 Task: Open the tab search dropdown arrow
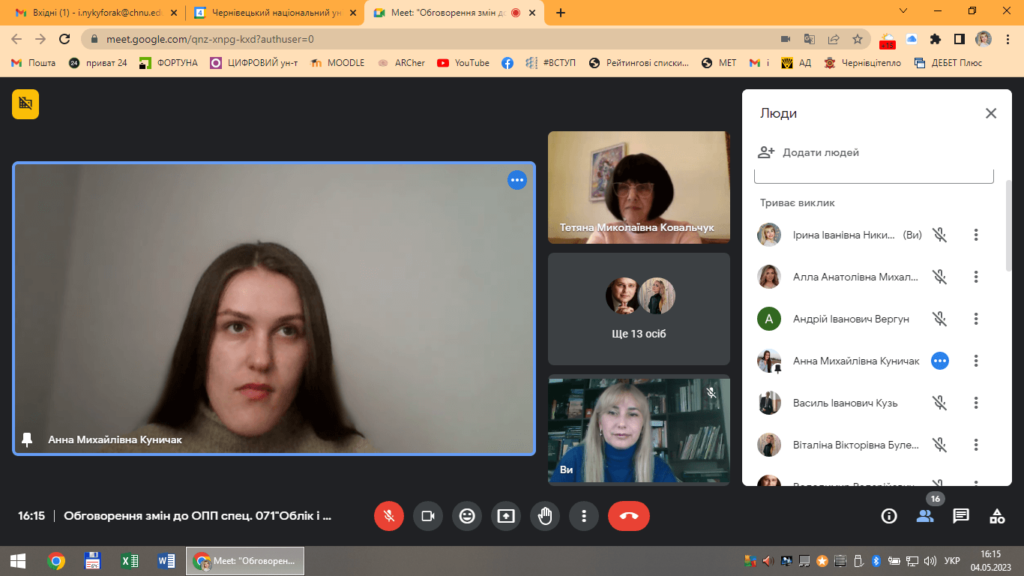903,11
